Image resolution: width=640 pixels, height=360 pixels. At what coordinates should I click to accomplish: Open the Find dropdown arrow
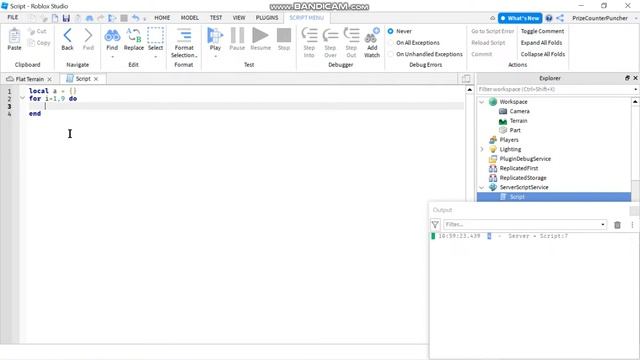pyautogui.click(x=112, y=56)
